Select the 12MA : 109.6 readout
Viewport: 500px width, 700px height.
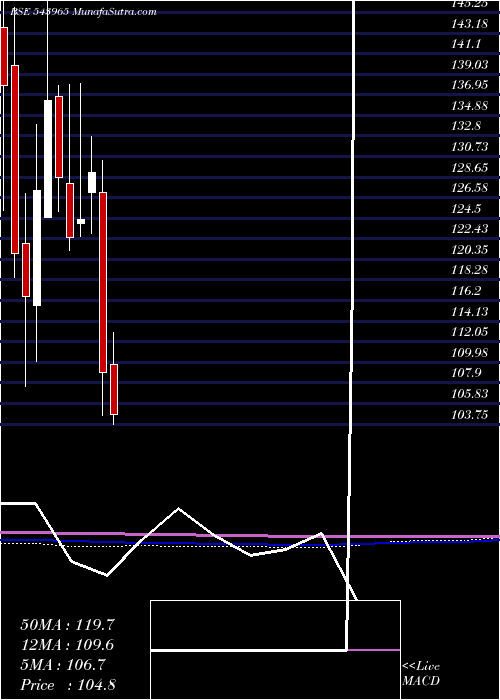pyautogui.click(x=67, y=645)
